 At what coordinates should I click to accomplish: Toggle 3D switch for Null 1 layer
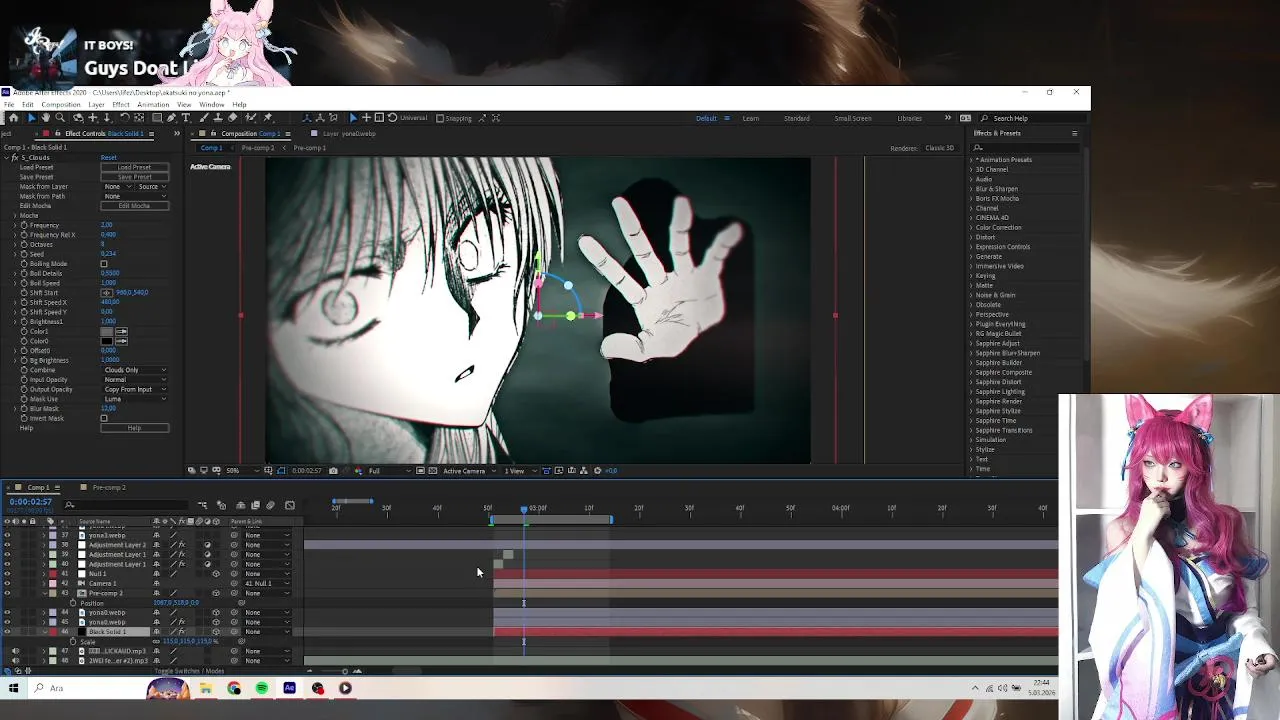215,574
